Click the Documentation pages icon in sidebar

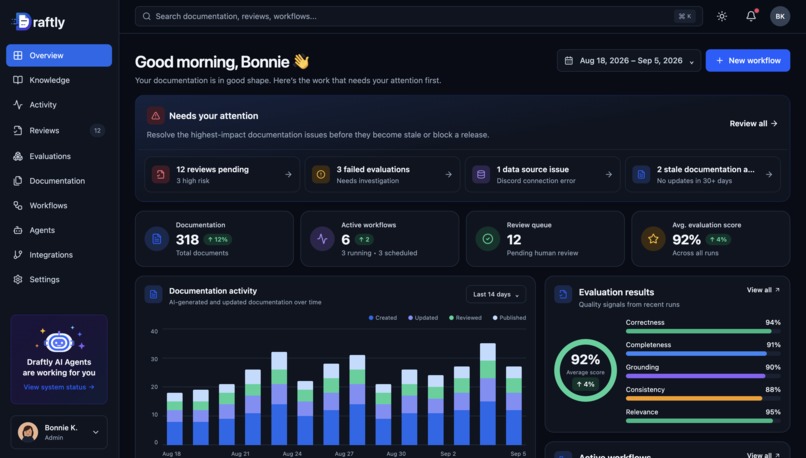pyautogui.click(x=18, y=181)
